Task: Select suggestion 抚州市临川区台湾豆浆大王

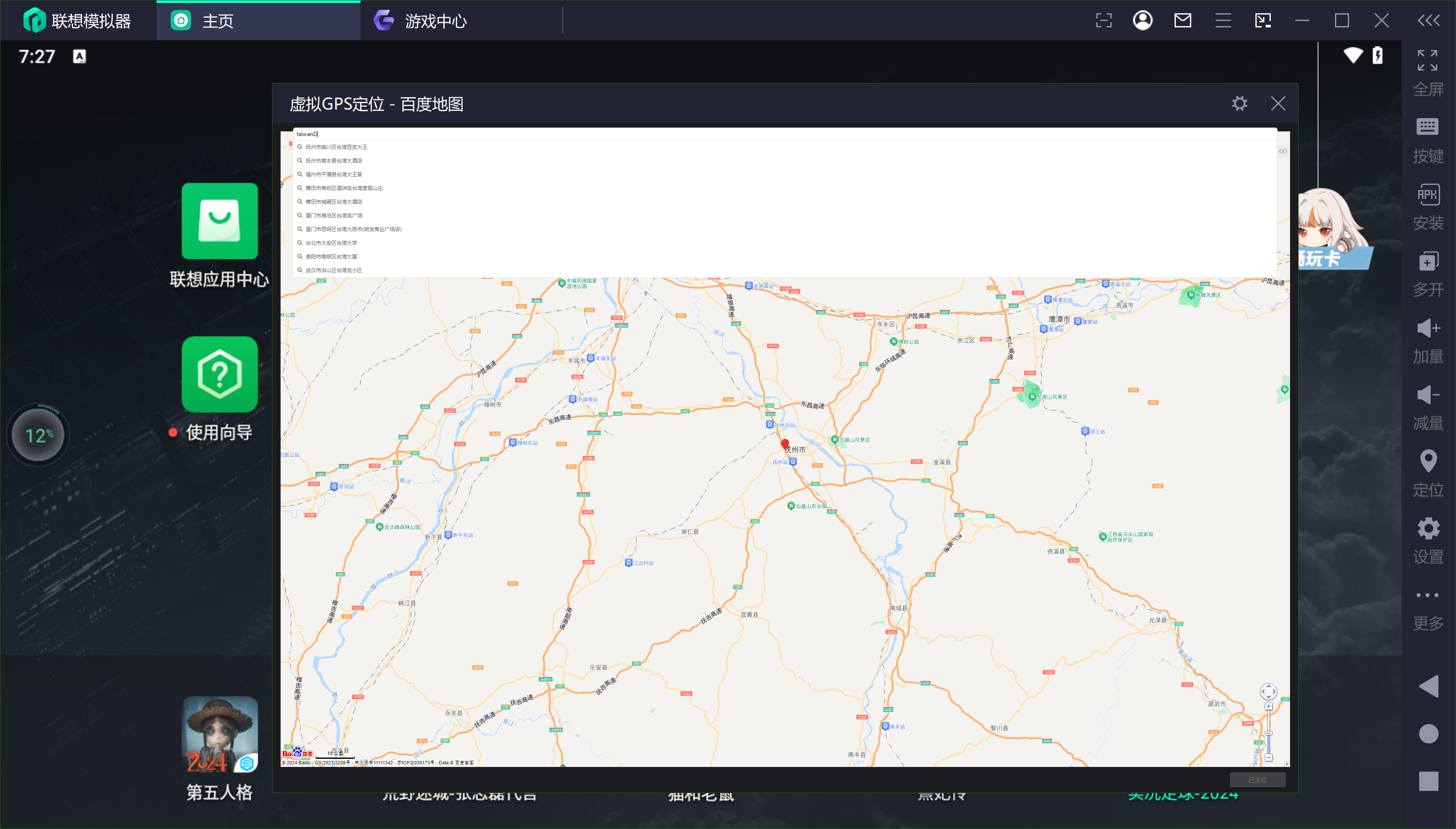Action: (784, 147)
